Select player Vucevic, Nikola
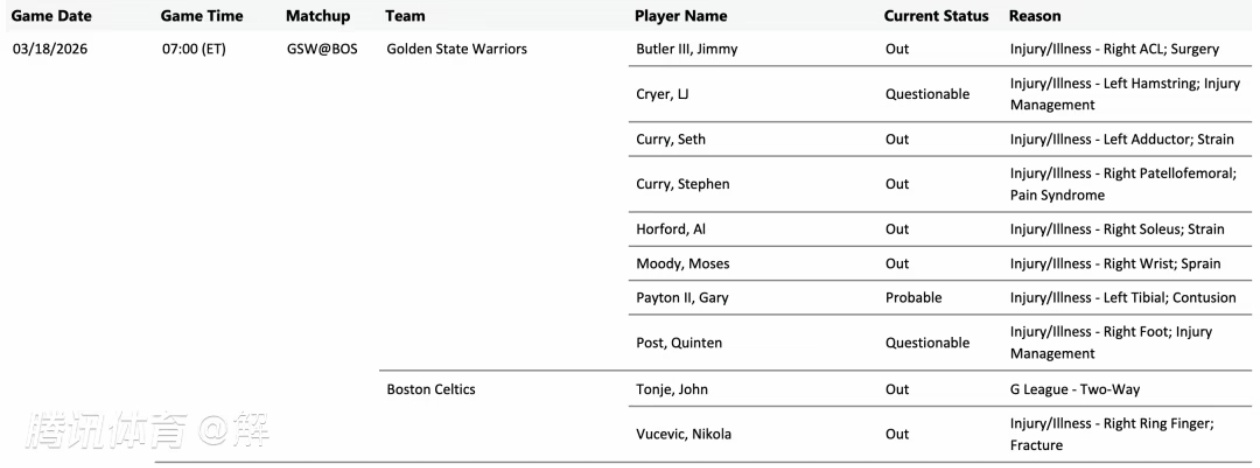1260x468 pixels. 682,435
